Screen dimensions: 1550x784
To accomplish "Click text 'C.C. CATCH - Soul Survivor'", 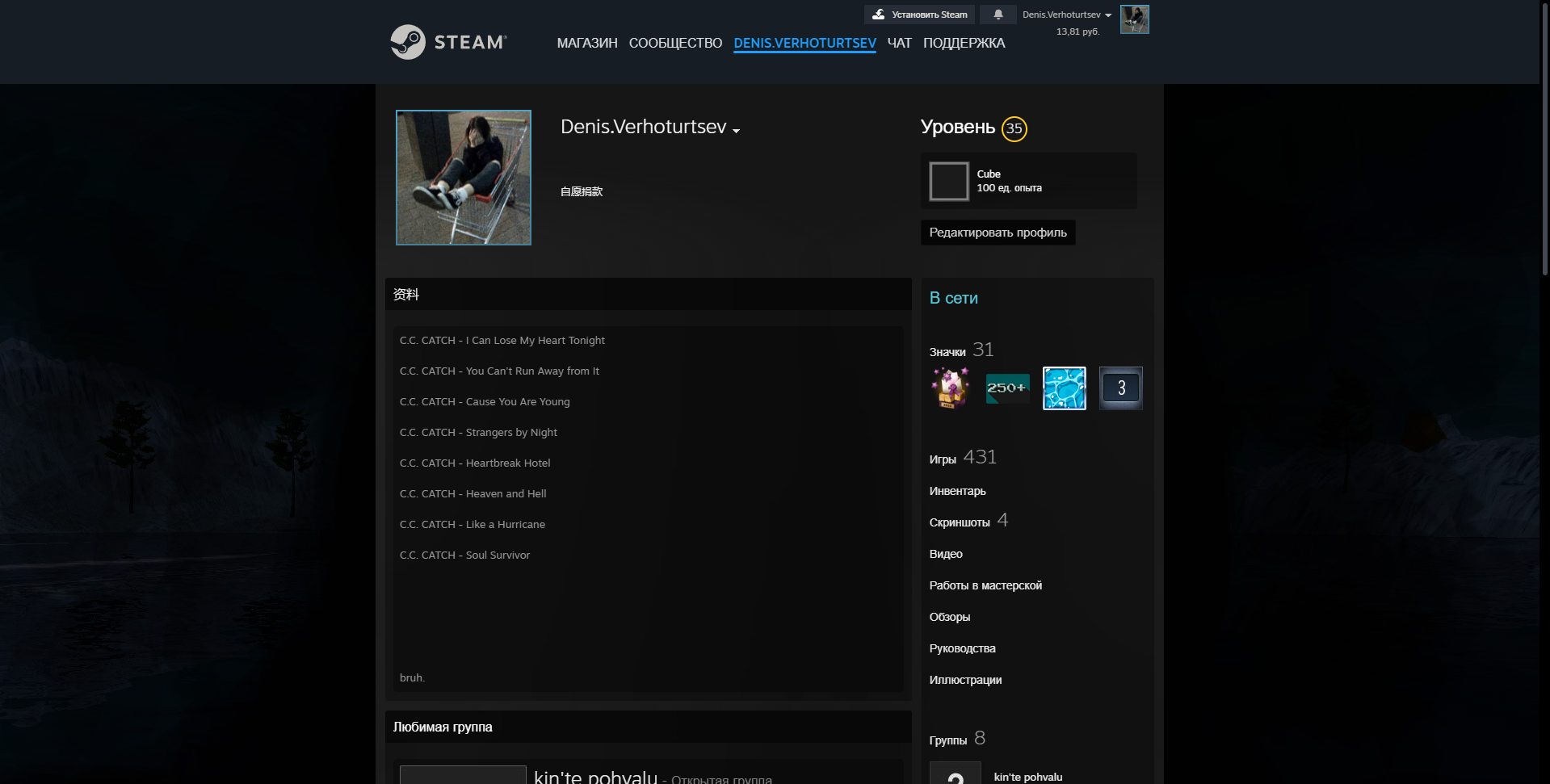I will click(464, 556).
